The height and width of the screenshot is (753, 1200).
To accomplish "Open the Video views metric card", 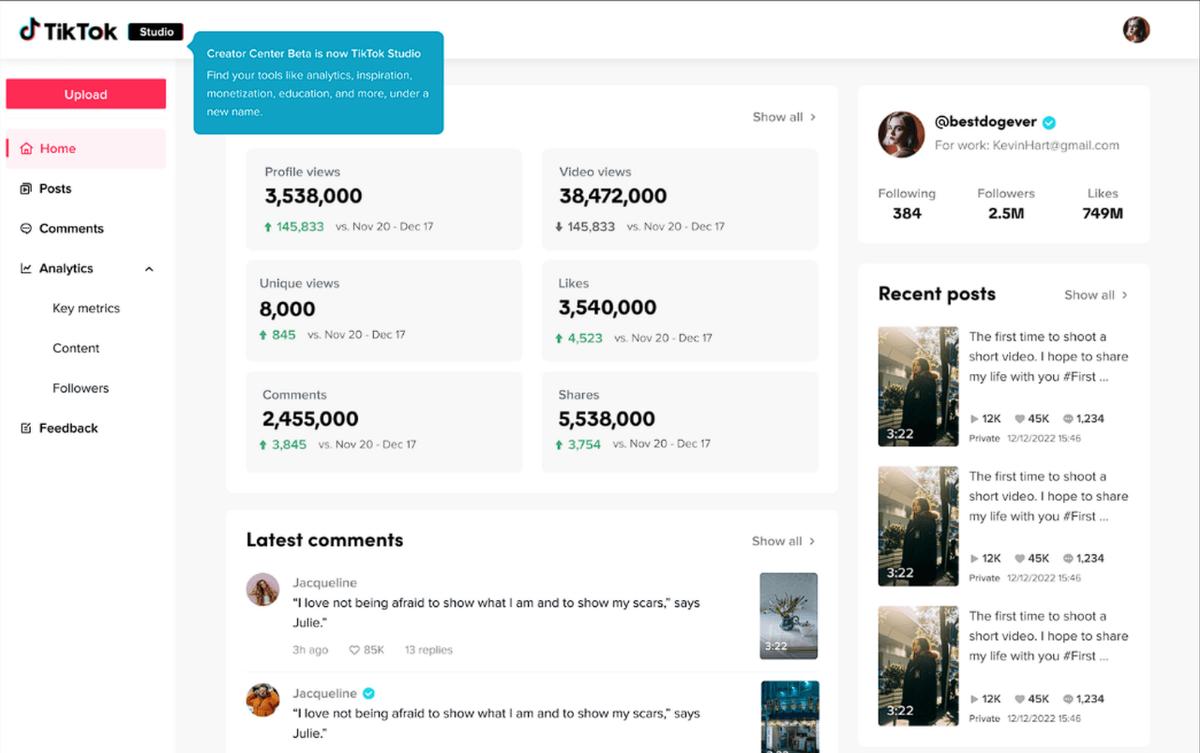I will pos(680,199).
